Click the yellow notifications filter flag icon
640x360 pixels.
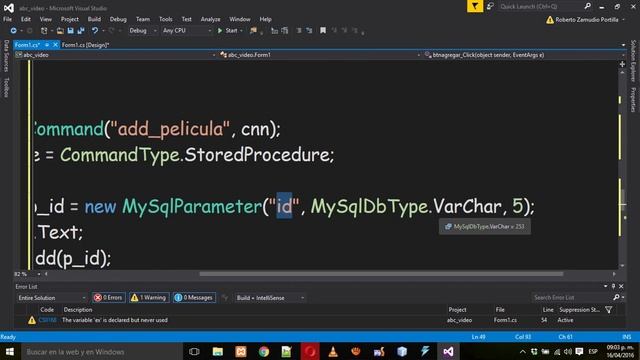pyautogui.click(x=475, y=6)
